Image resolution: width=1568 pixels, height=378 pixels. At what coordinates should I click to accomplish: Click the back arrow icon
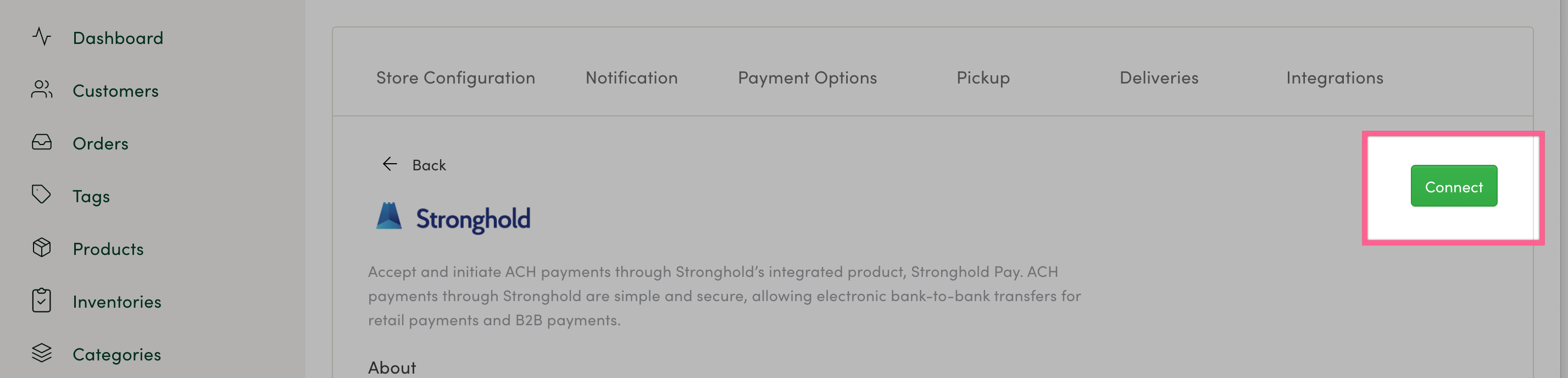tap(390, 164)
